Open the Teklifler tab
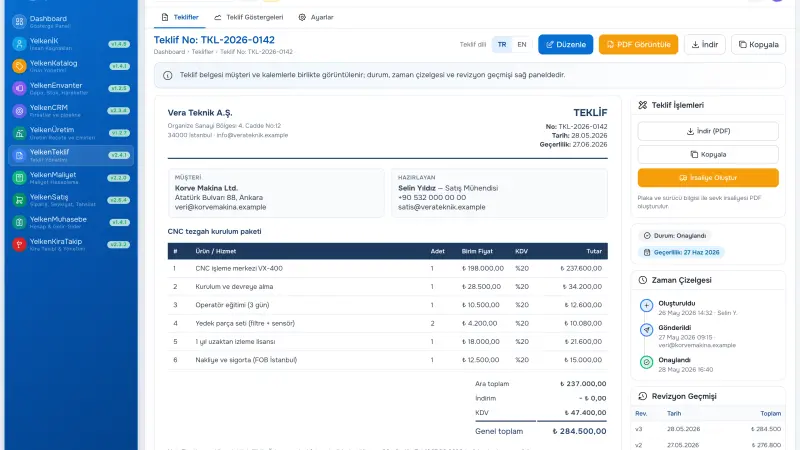Viewport: 800px width, 450px height. pos(180,17)
